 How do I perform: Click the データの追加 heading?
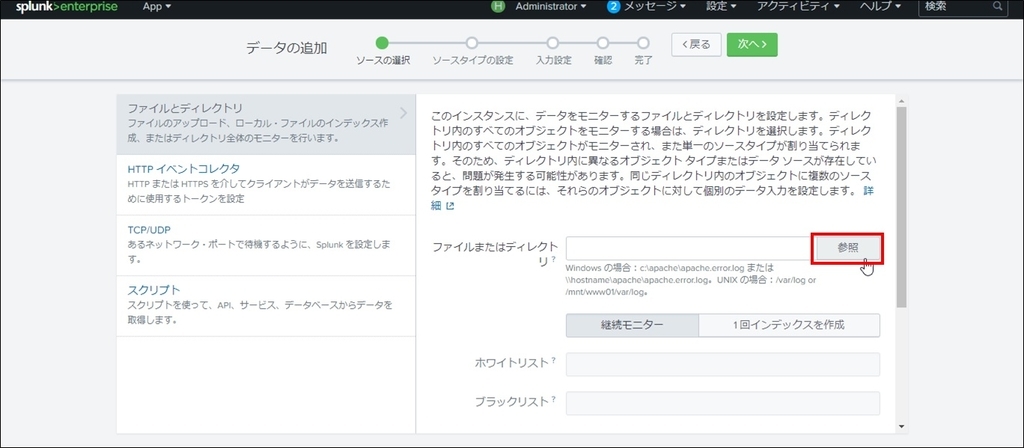(x=287, y=48)
